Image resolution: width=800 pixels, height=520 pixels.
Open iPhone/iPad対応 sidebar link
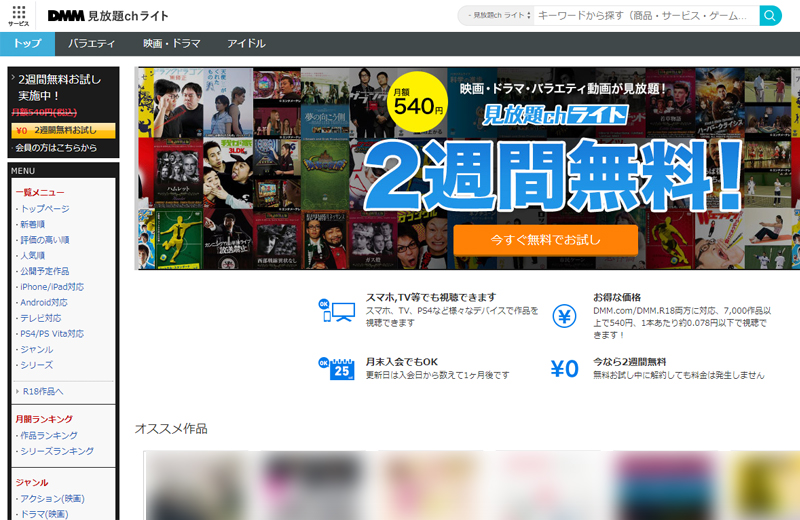52,287
